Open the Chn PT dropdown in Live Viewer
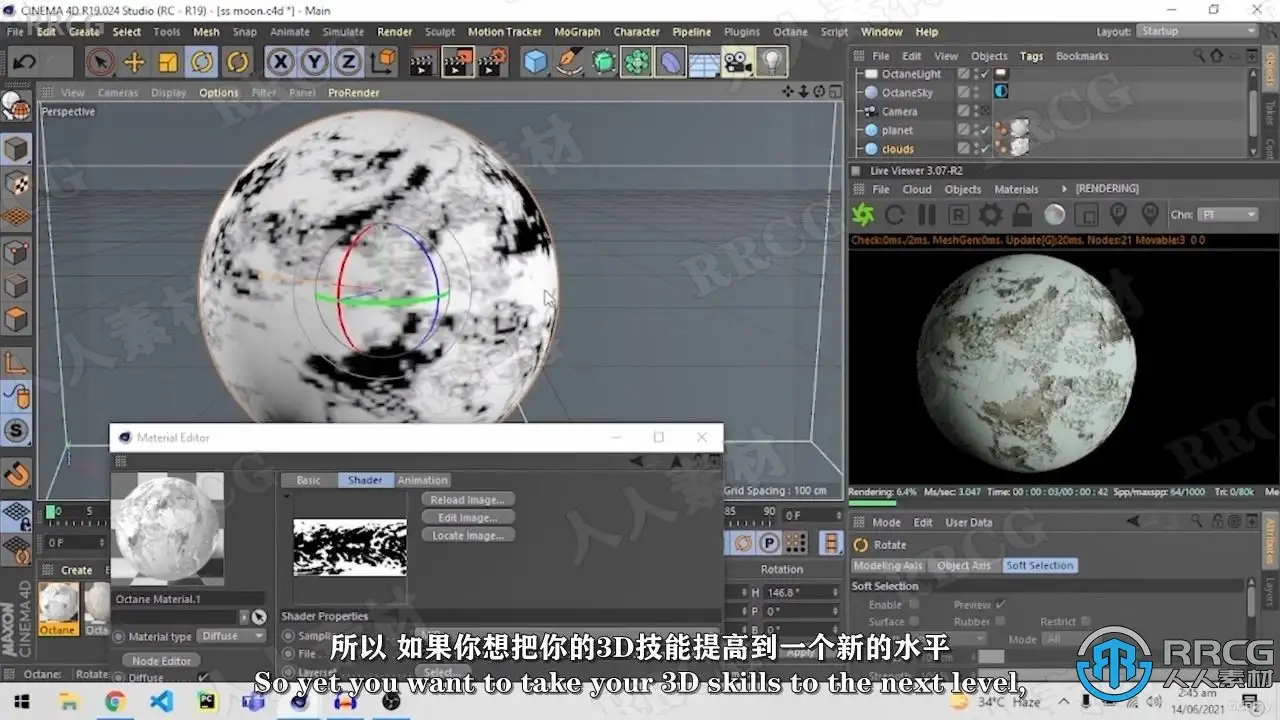1280x720 pixels. coord(1228,214)
